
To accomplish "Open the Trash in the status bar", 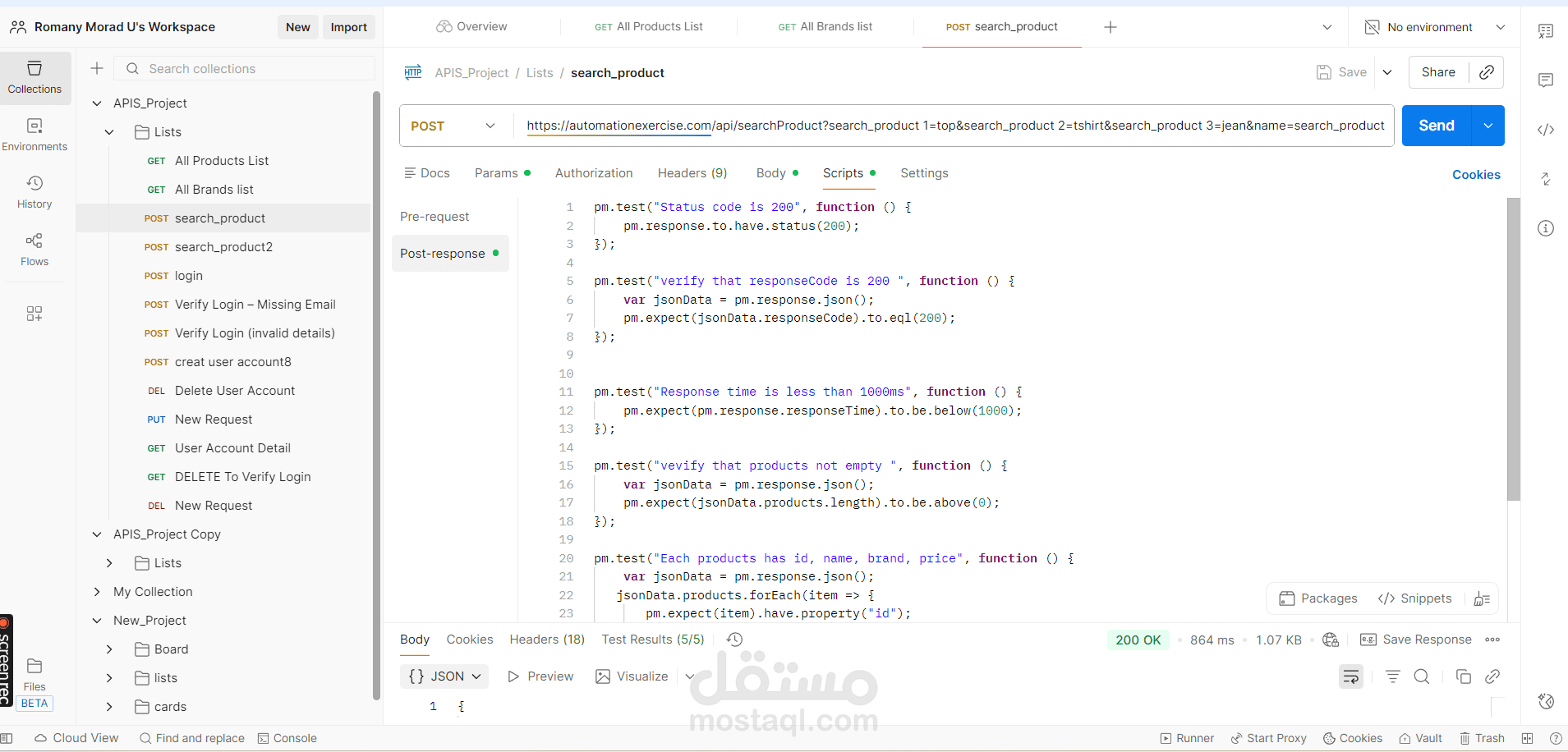I will point(1482,738).
